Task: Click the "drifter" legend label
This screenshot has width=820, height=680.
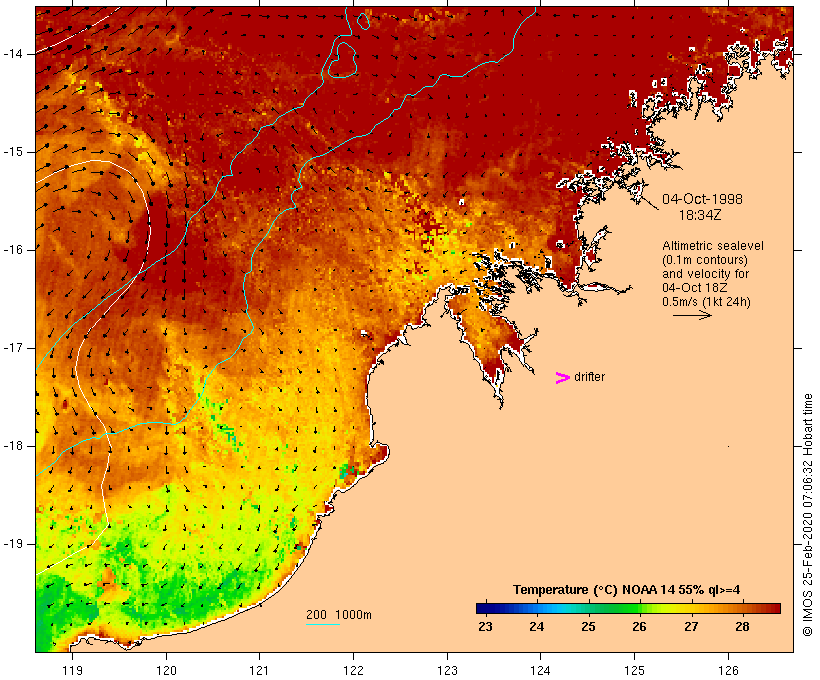Action: 589,377
